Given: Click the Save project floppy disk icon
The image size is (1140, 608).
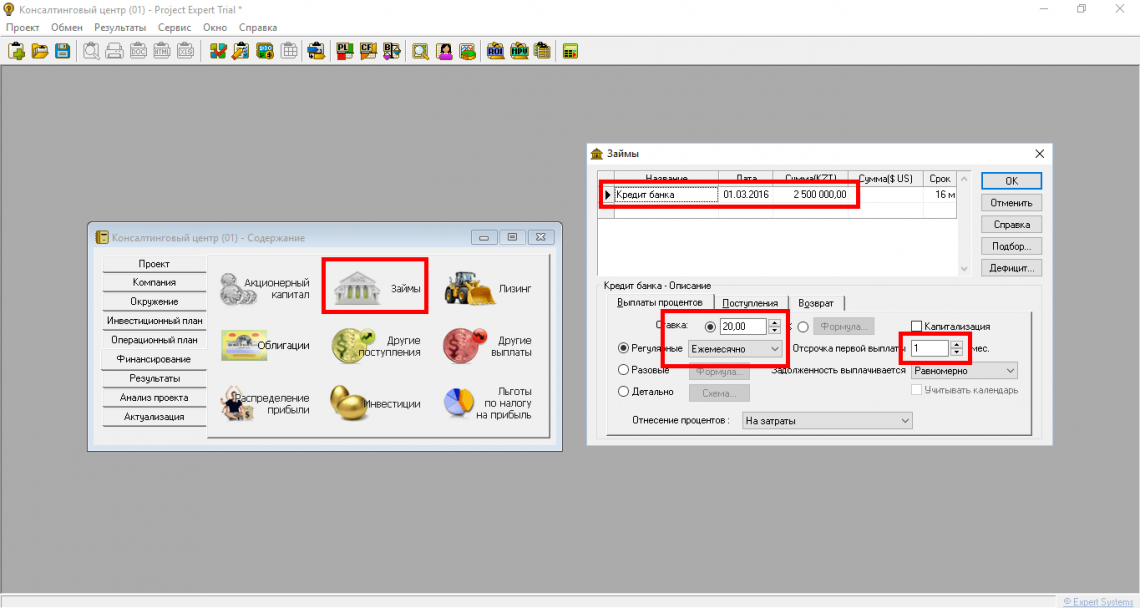Looking at the screenshot, I should tap(62, 51).
